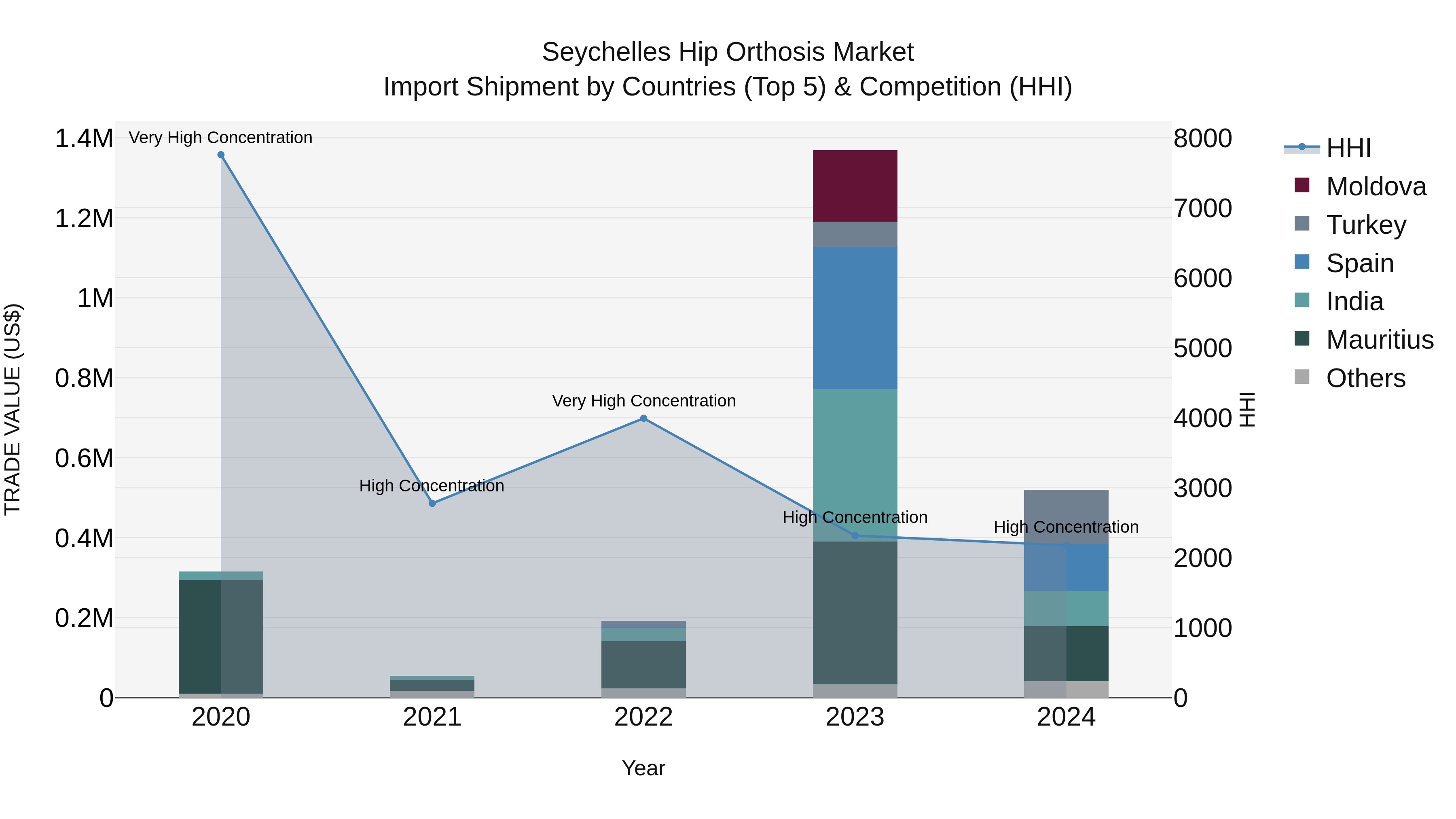Click the Mauritius segment in 2020 bar

[221, 637]
